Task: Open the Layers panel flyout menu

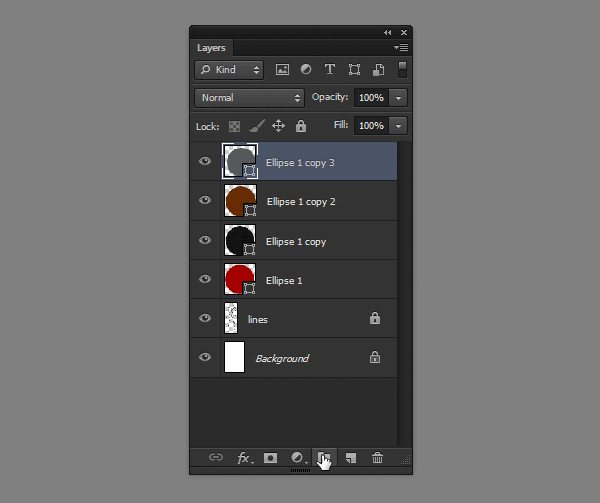Action: [402, 47]
